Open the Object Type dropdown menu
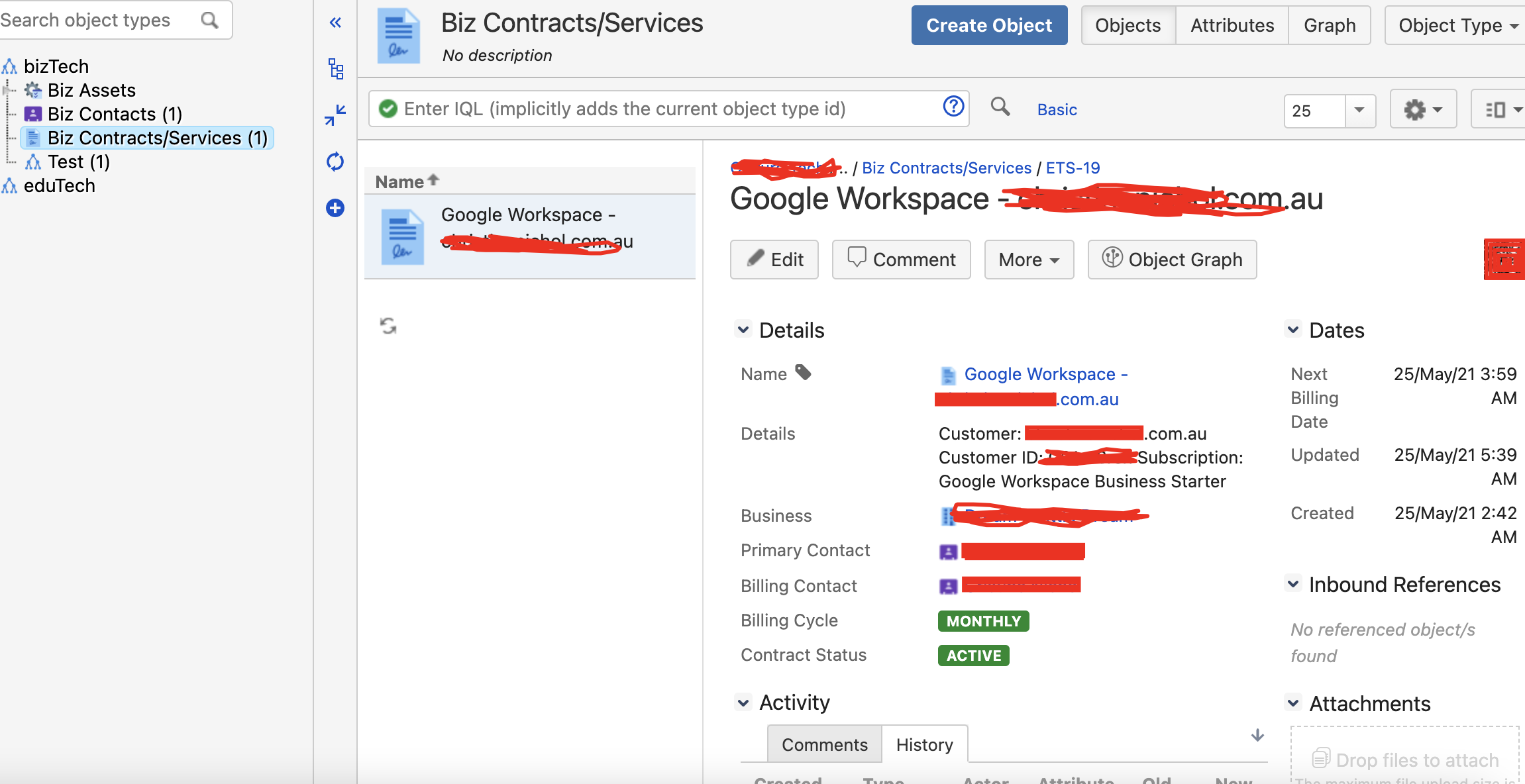The width and height of the screenshot is (1525, 784). tap(1456, 25)
